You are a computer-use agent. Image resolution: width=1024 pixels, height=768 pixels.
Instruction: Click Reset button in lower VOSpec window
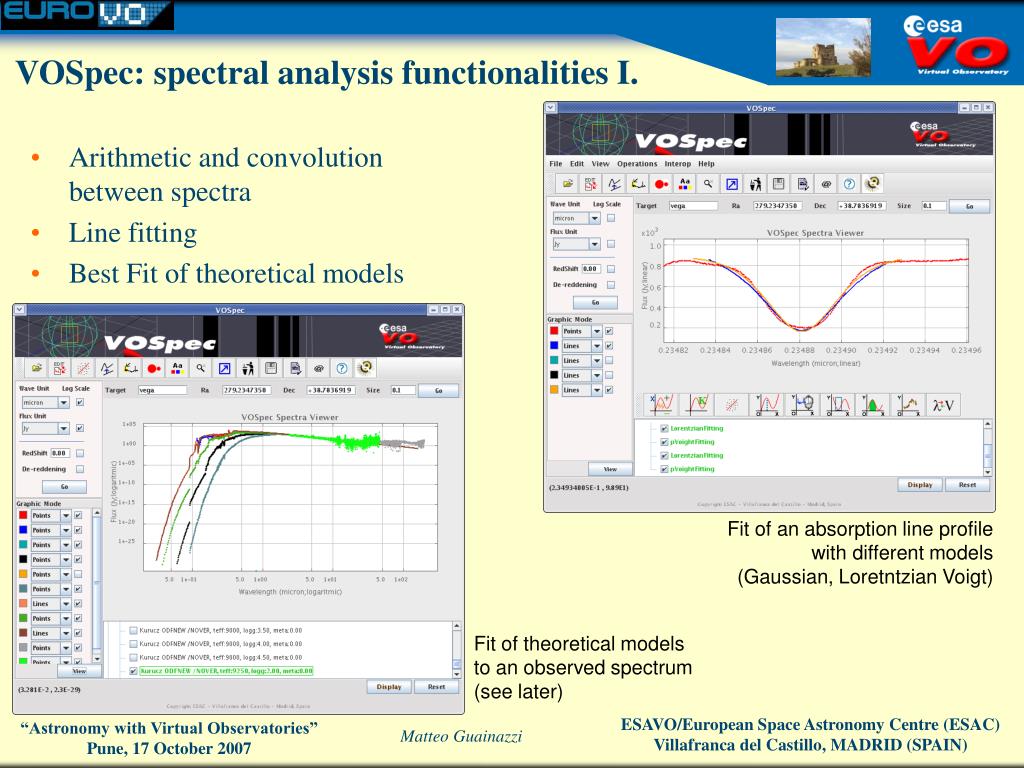(x=436, y=686)
